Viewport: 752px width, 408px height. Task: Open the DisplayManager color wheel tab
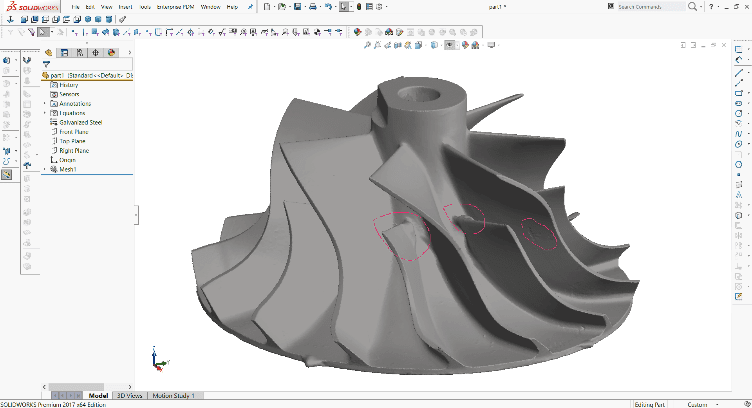111,53
